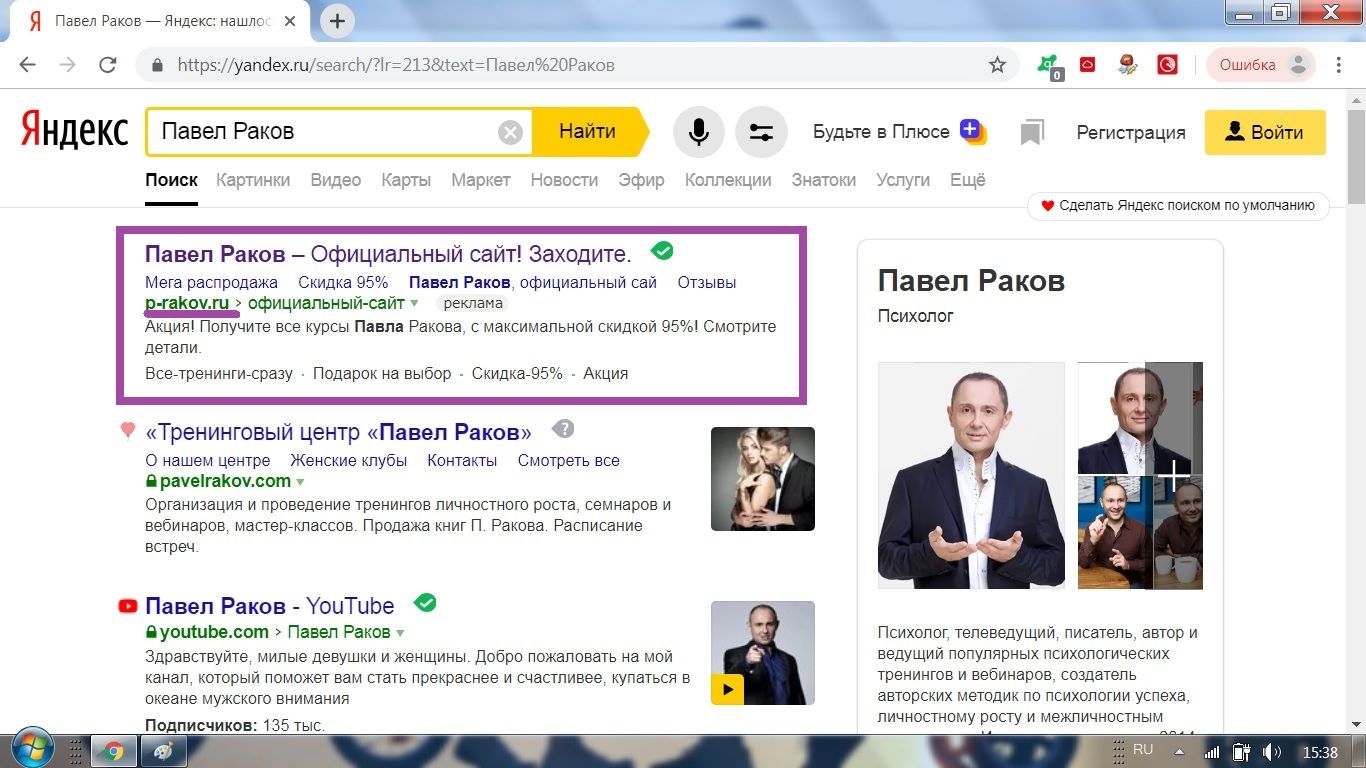Click the реклама label
Screen dimensions: 1366x768
pyautogui.click(x=473, y=303)
